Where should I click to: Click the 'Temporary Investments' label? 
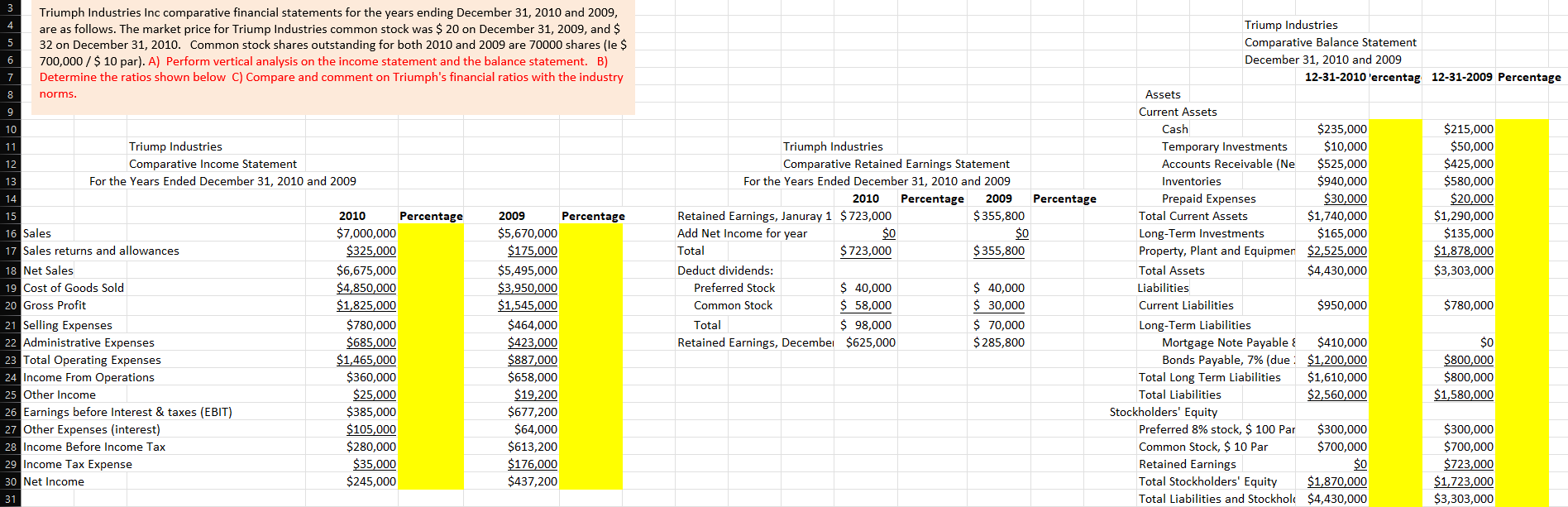[1224, 146]
